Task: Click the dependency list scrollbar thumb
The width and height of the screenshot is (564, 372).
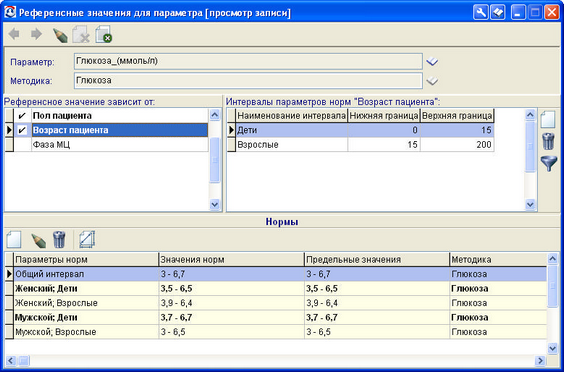Action: [x=214, y=160]
